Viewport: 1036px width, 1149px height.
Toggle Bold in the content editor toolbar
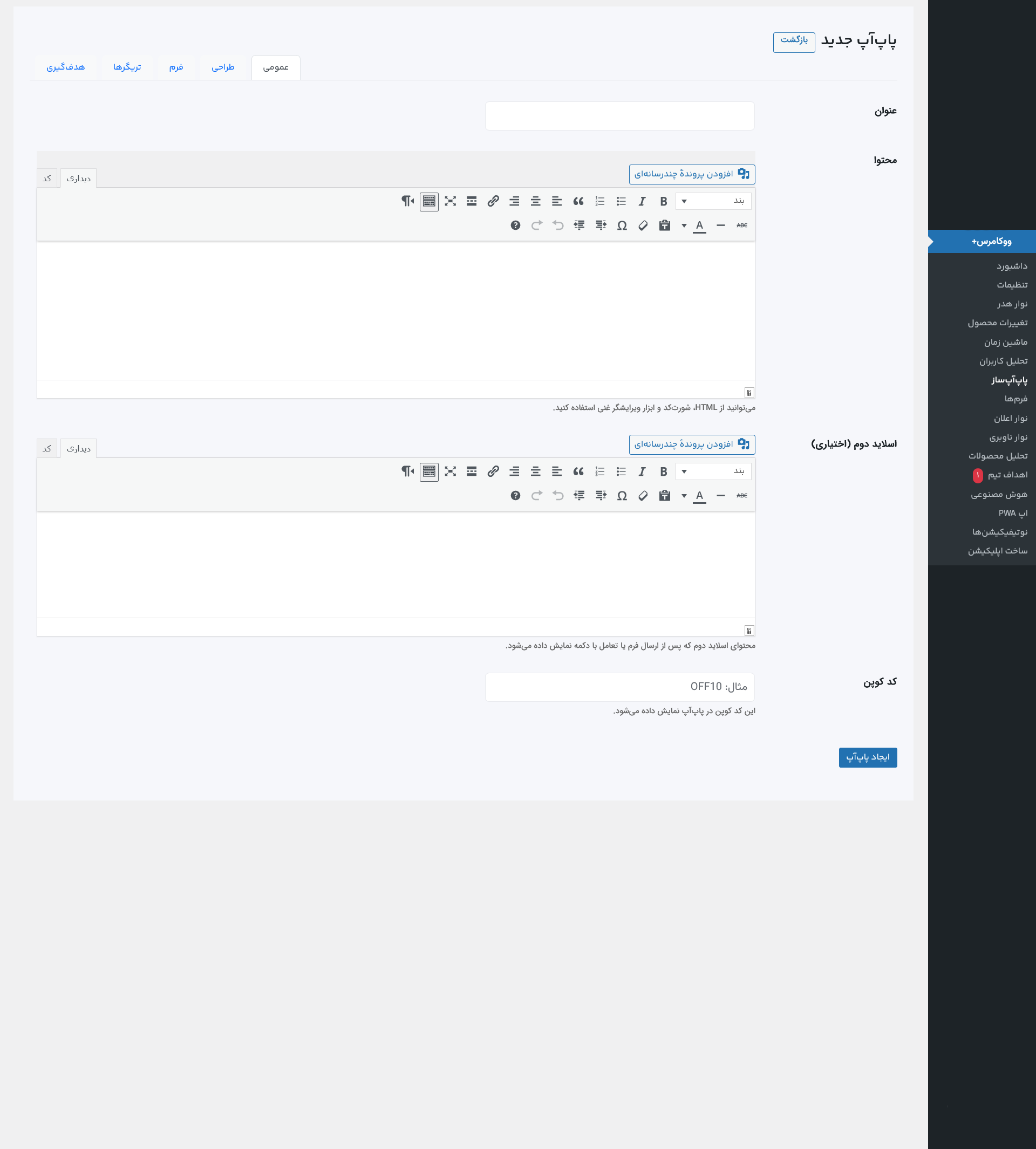pyautogui.click(x=663, y=201)
